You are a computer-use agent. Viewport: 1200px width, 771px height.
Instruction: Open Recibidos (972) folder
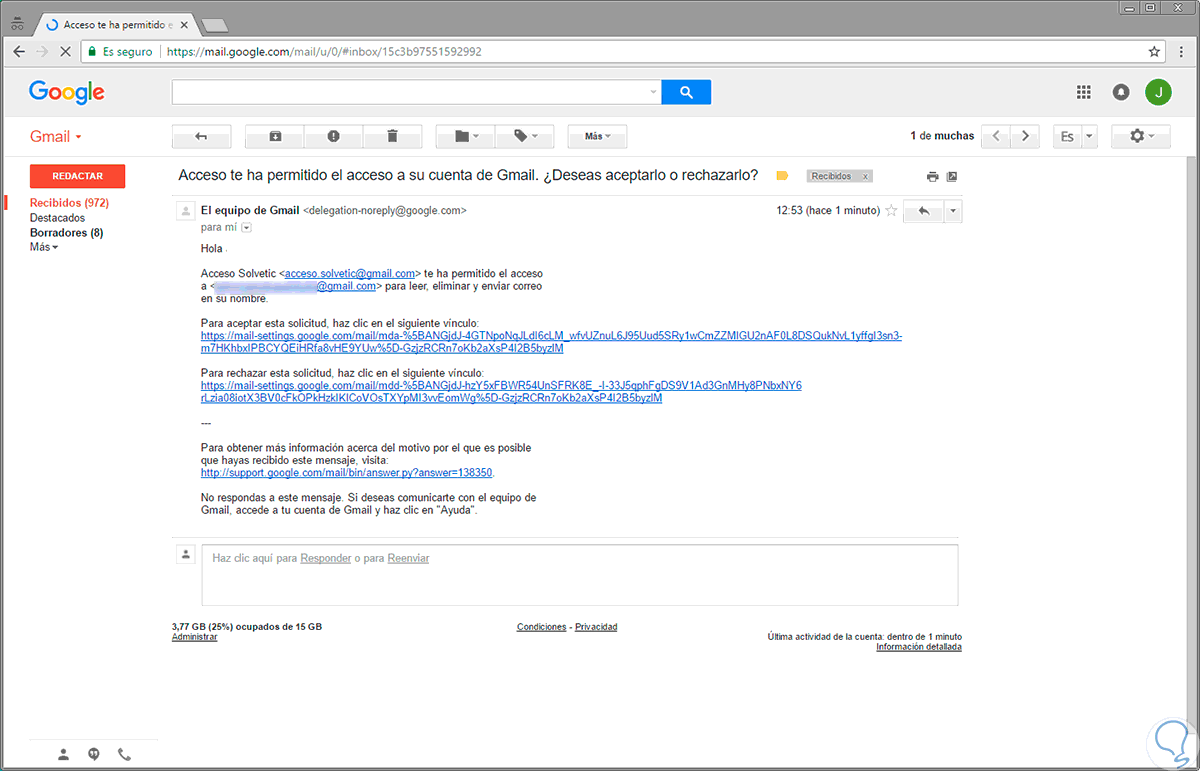69,203
